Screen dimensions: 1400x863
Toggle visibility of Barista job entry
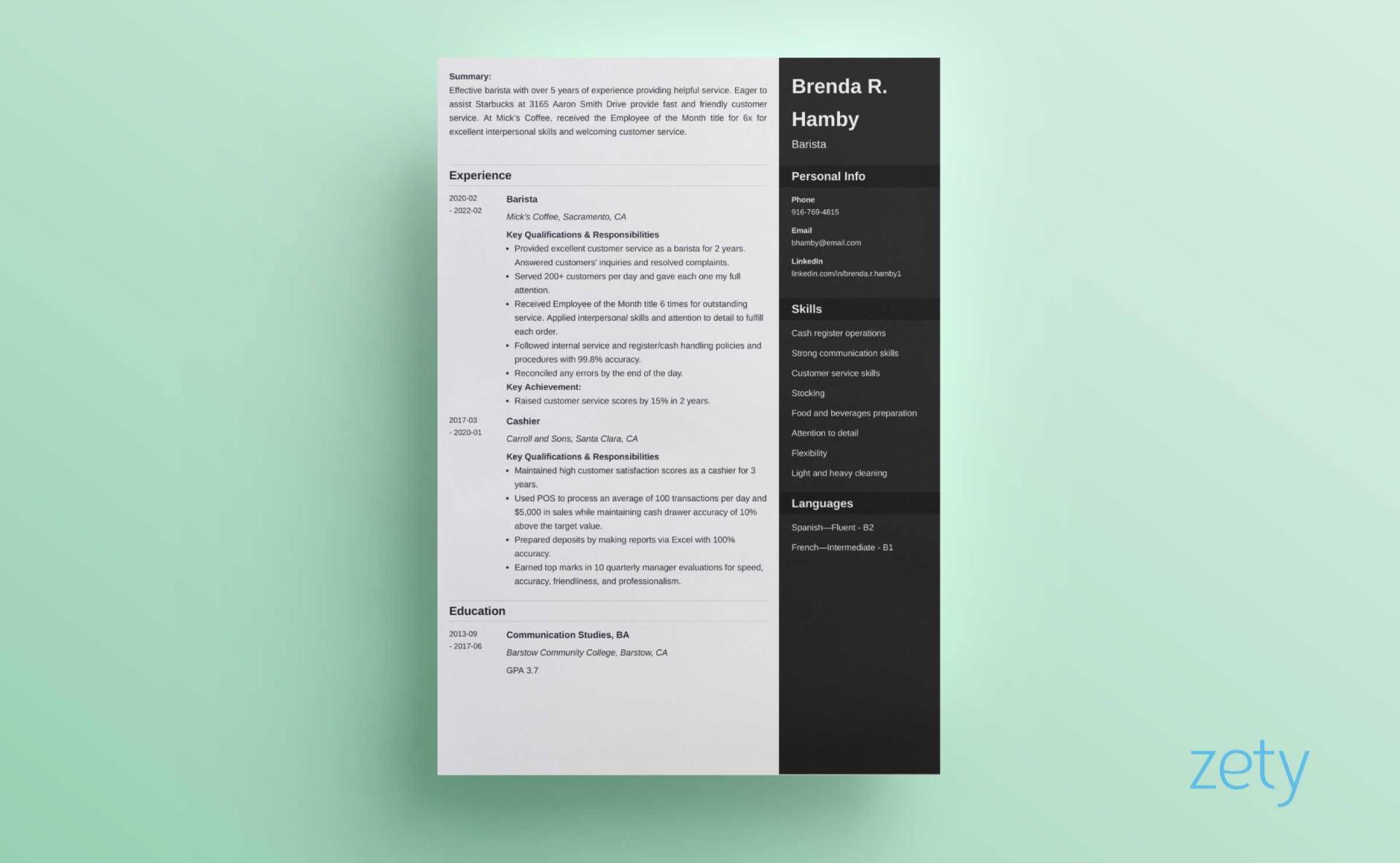[521, 198]
